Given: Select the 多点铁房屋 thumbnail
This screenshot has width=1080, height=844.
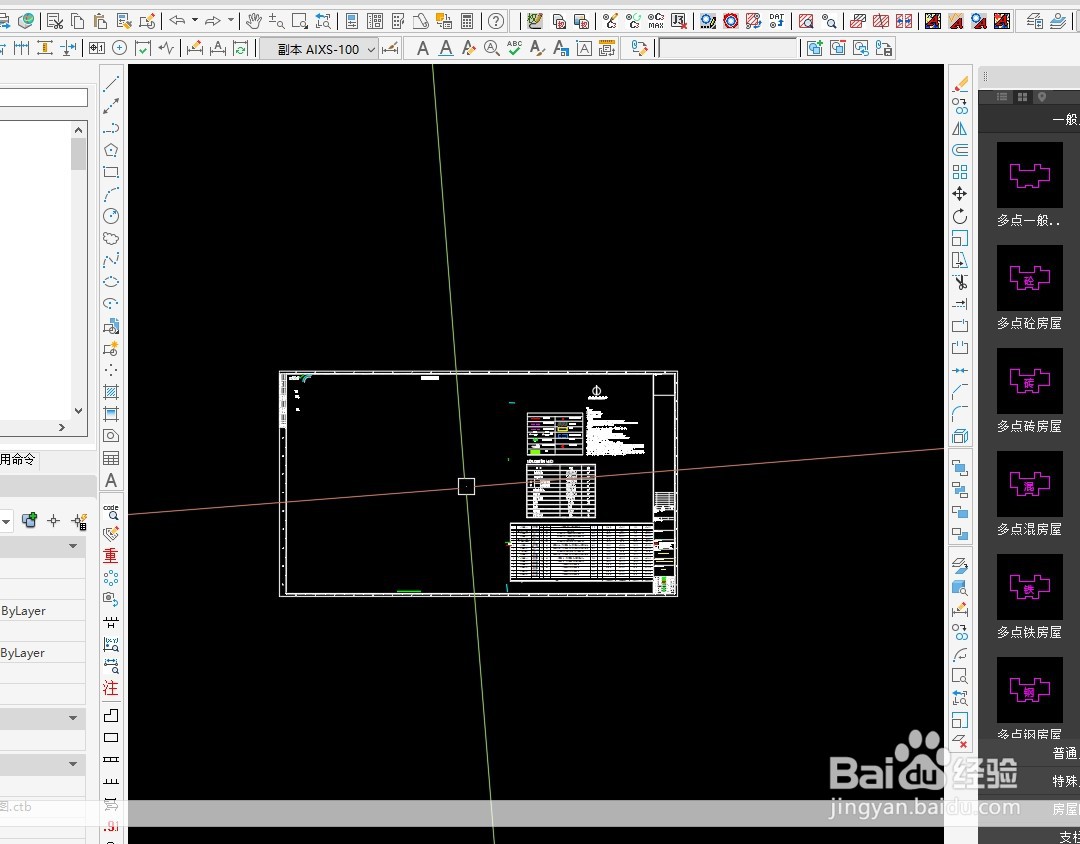Looking at the screenshot, I should [1030, 587].
